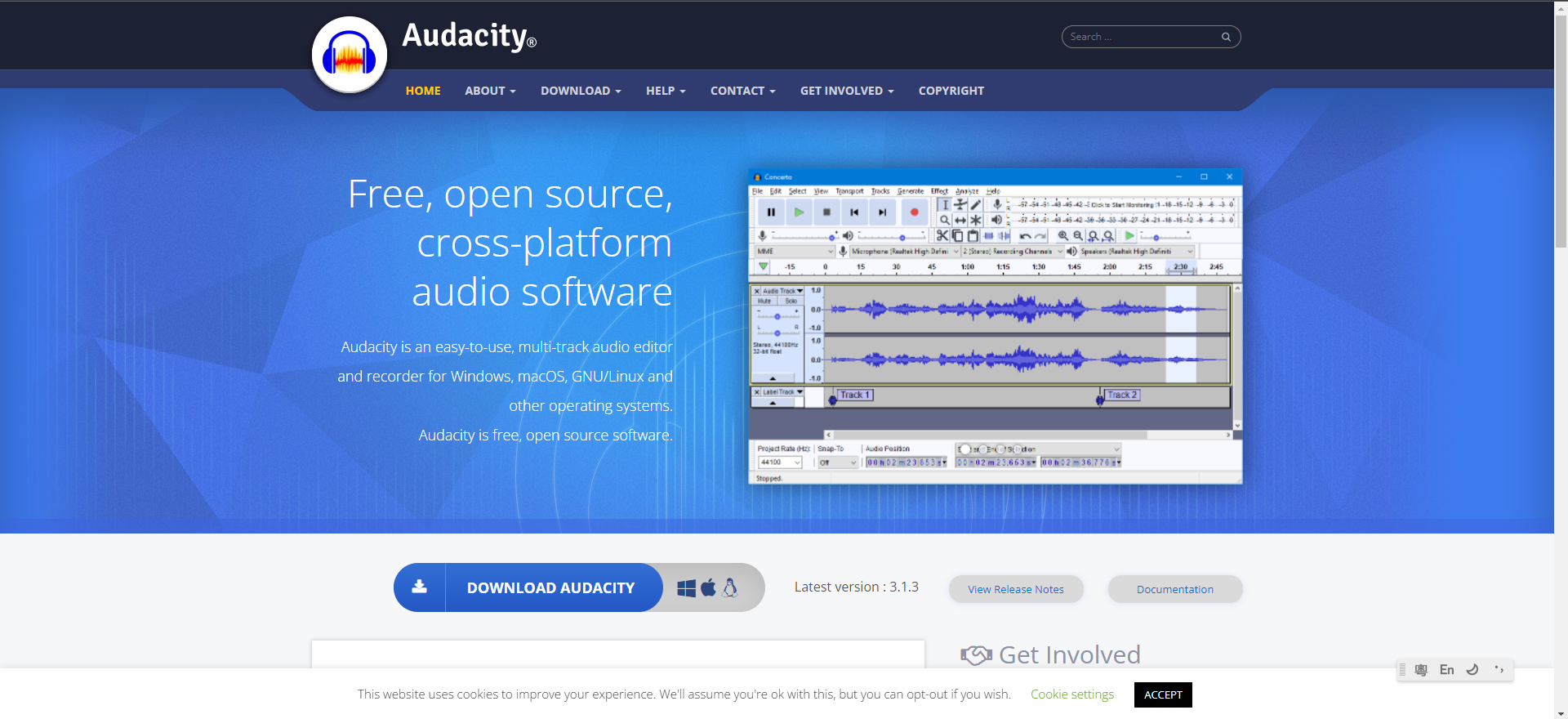
Task: Go to the HOME navigation item
Action: pos(423,91)
